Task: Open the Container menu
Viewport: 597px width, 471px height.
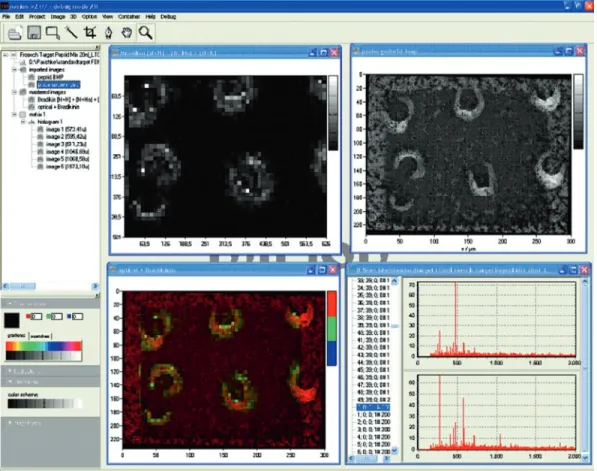Action: [129, 17]
